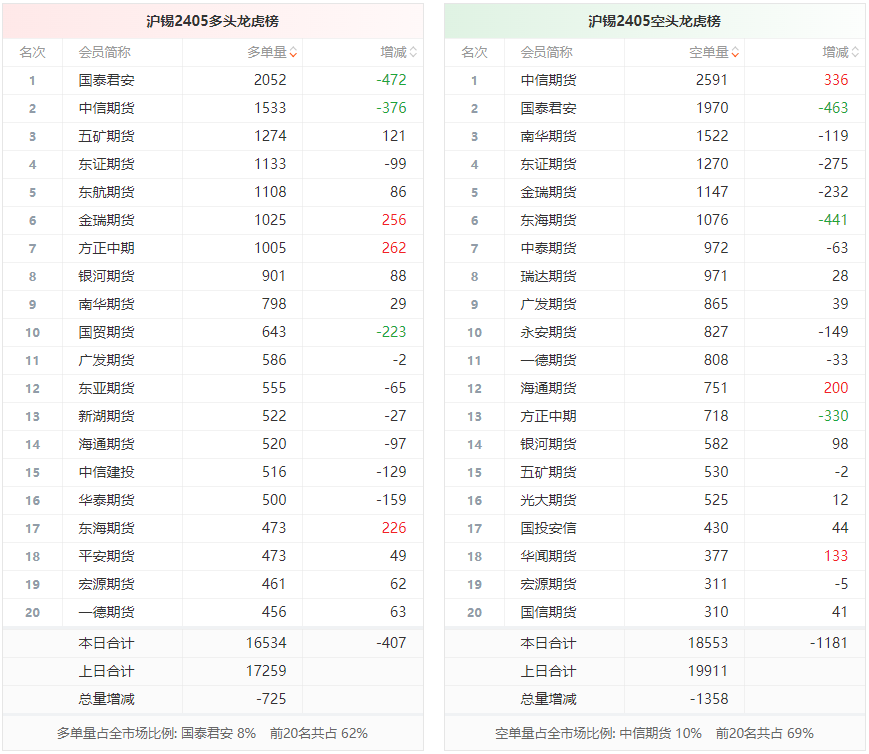Viewport: 869px width, 754px height.
Task: Select 中信期货 in the short ranking
Action: click(548, 80)
